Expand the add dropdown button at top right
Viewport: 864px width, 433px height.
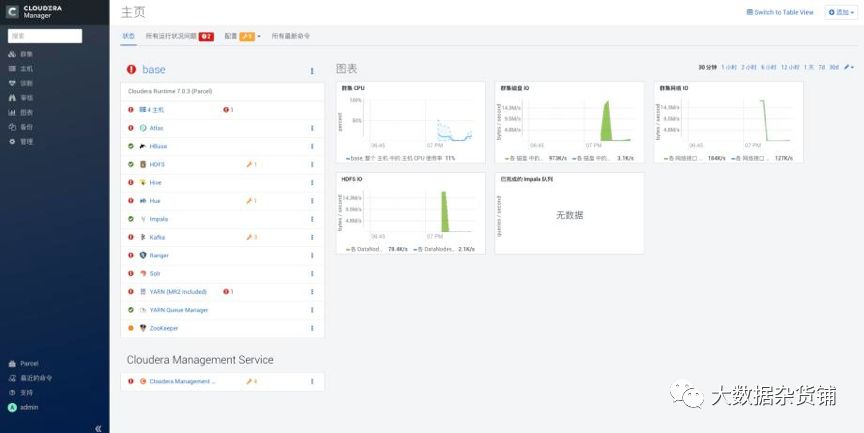pos(841,12)
